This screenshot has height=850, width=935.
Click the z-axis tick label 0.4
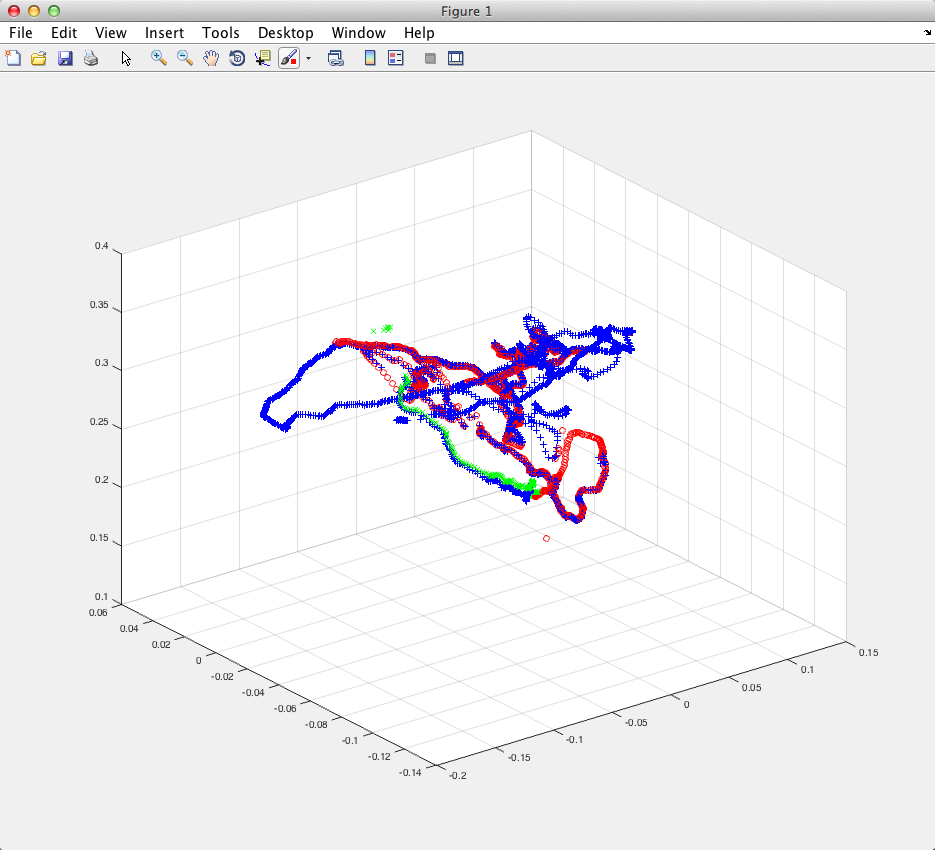pyautogui.click(x=101, y=246)
